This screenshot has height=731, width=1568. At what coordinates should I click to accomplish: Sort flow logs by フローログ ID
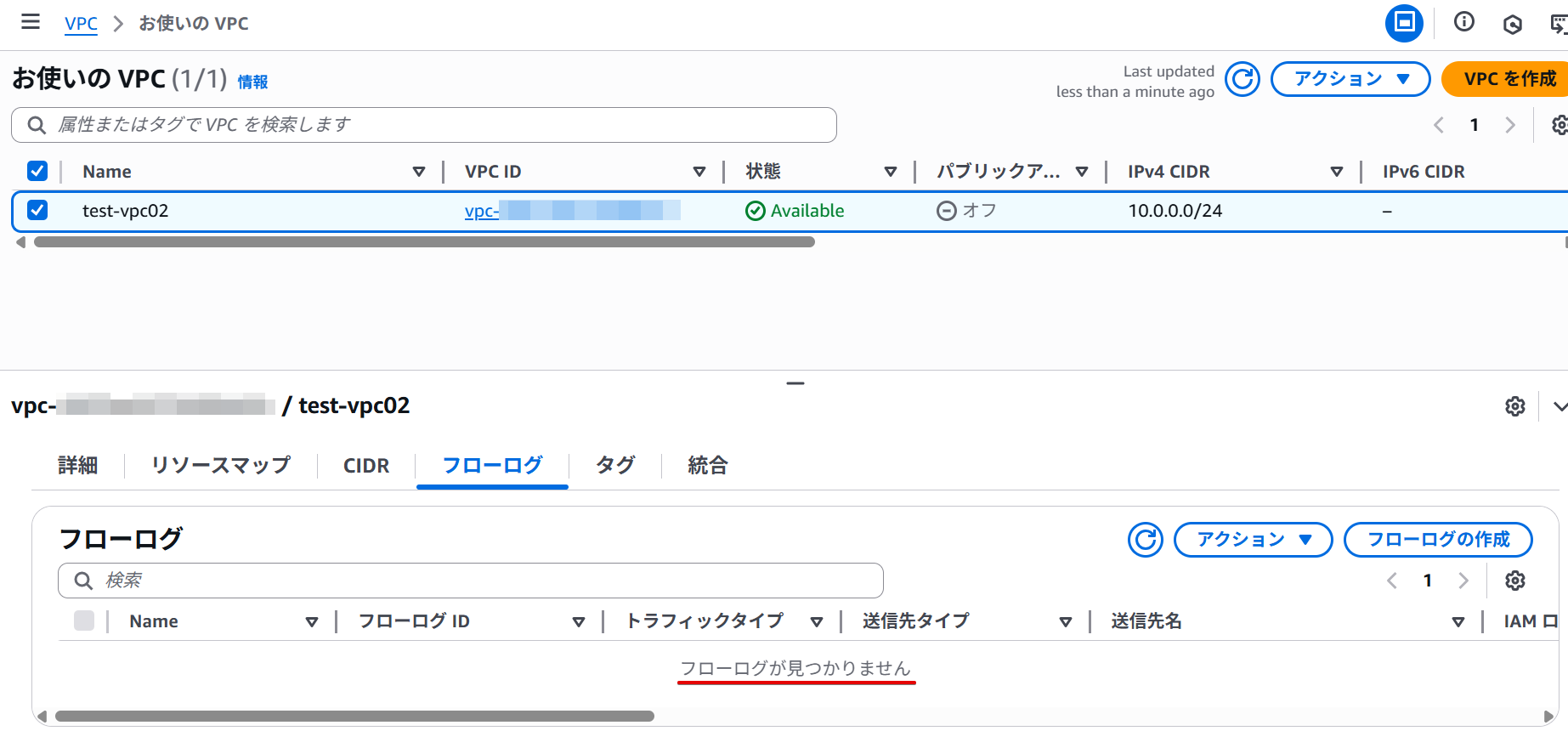tap(578, 622)
